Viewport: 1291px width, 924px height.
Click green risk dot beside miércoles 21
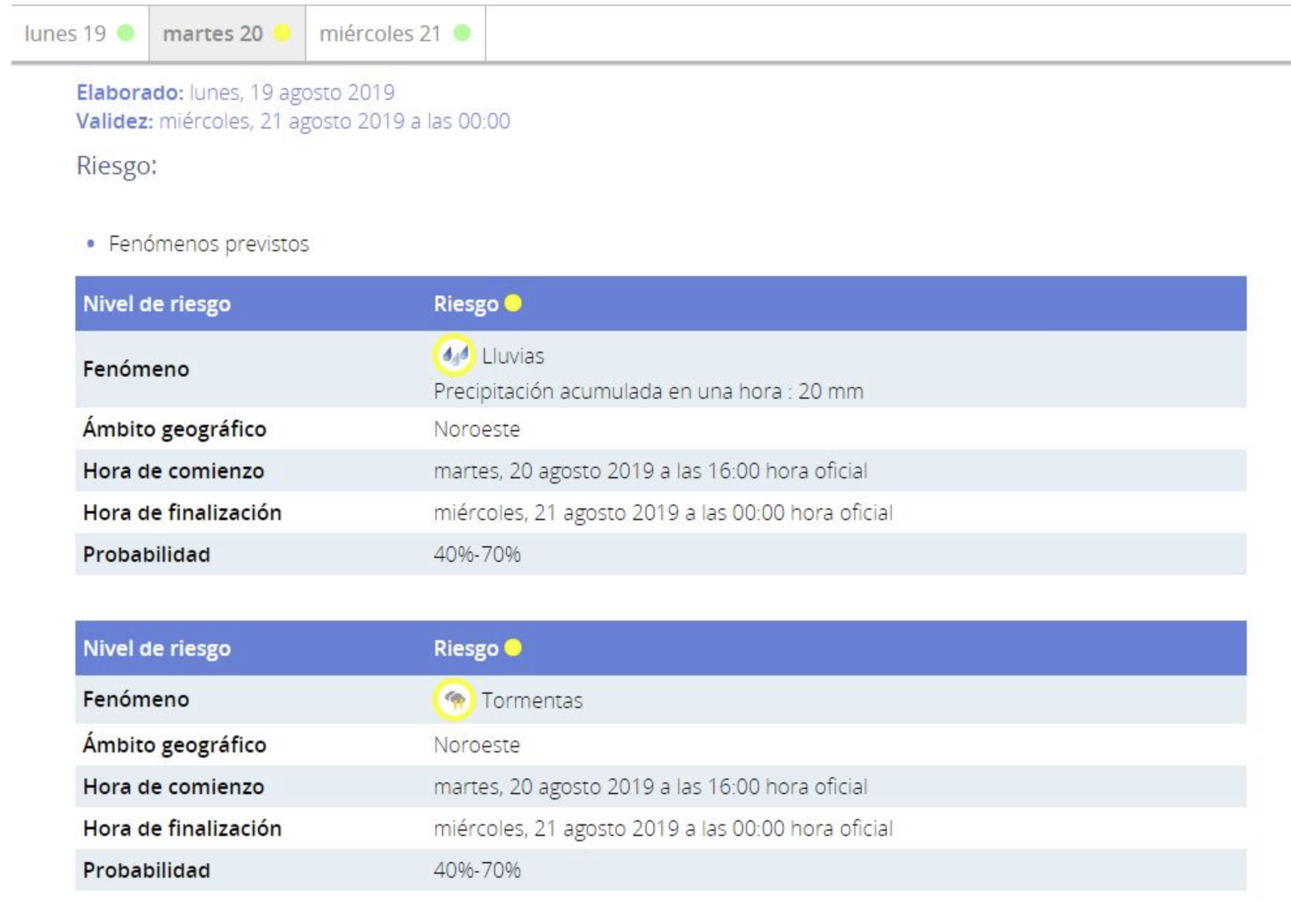[x=462, y=33]
